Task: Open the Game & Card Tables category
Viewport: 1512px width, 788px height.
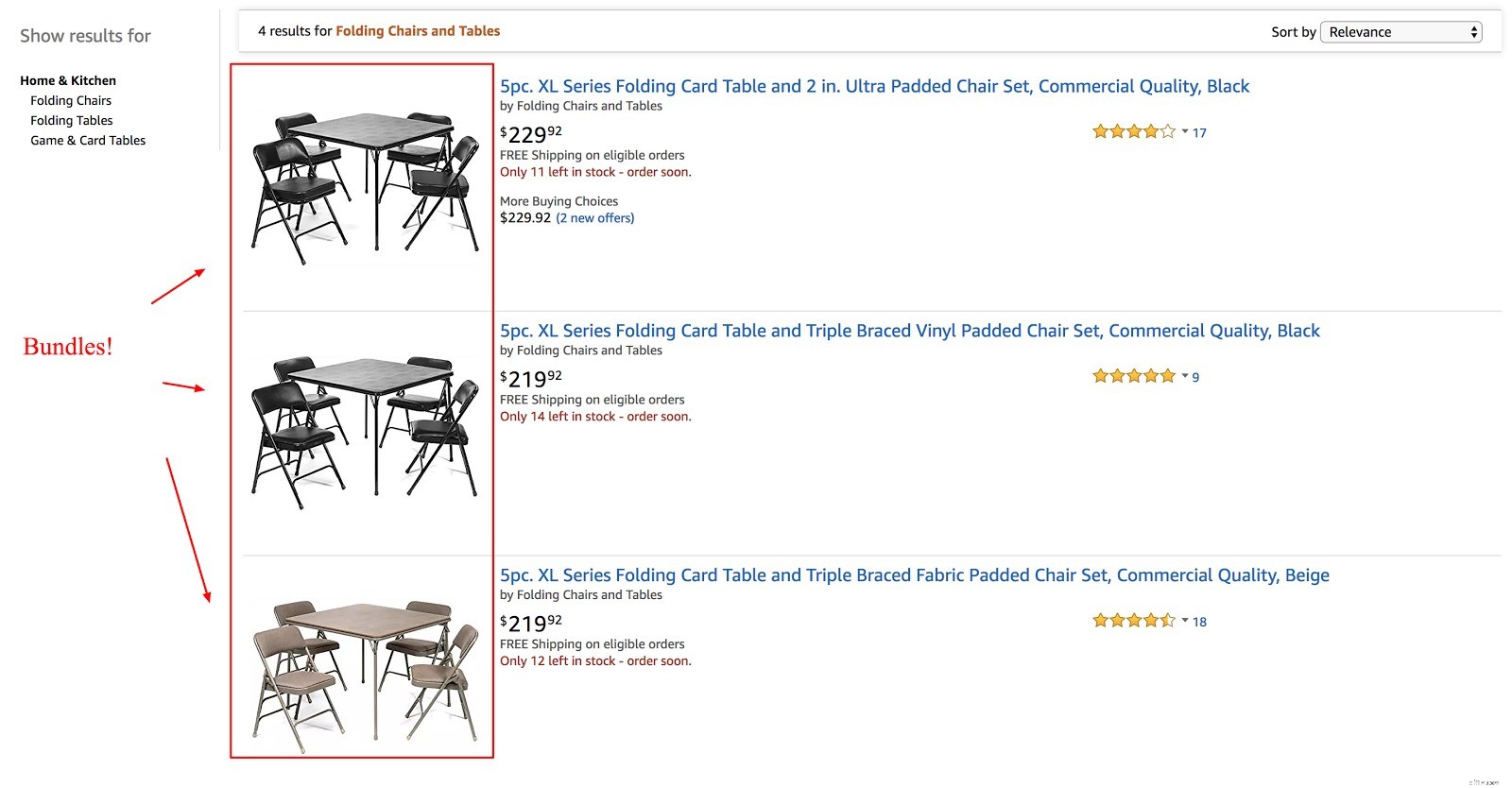Action: (x=87, y=140)
